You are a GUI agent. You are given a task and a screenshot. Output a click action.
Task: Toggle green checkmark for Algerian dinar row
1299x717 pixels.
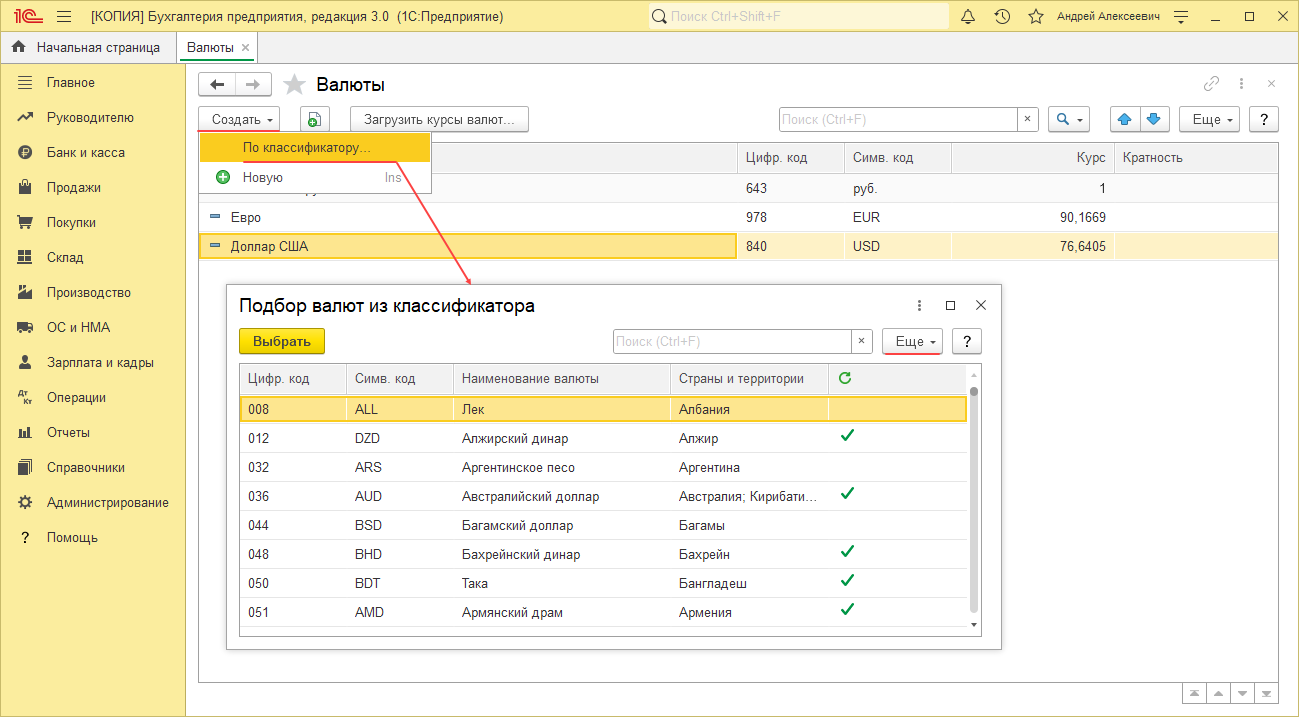pos(847,436)
